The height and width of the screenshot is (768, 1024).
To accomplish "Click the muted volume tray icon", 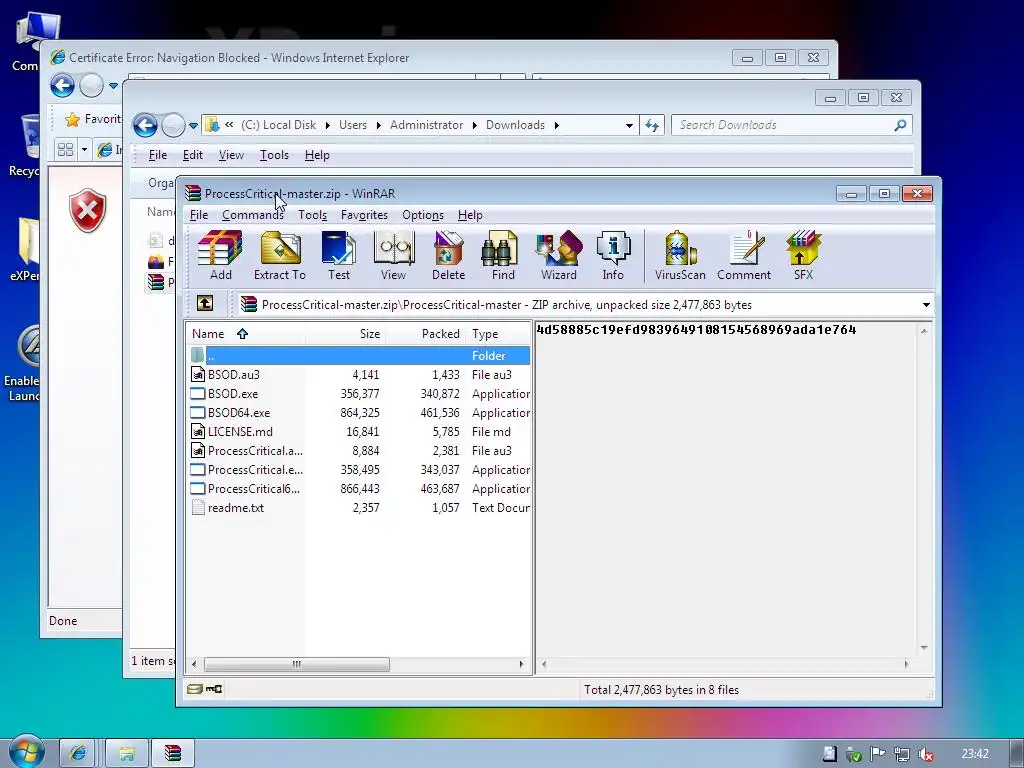I will click(925, 754).
